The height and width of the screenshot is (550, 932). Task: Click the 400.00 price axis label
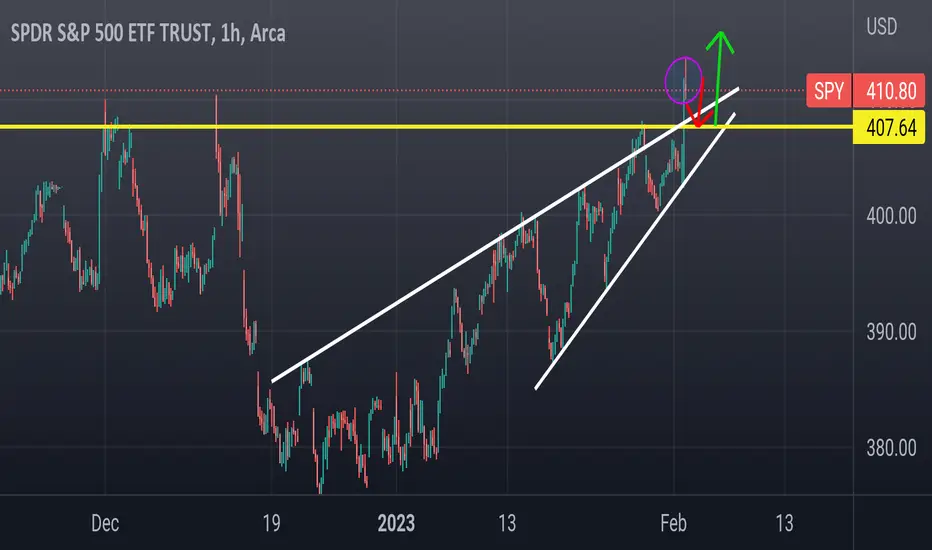click(x=891, y=216)
